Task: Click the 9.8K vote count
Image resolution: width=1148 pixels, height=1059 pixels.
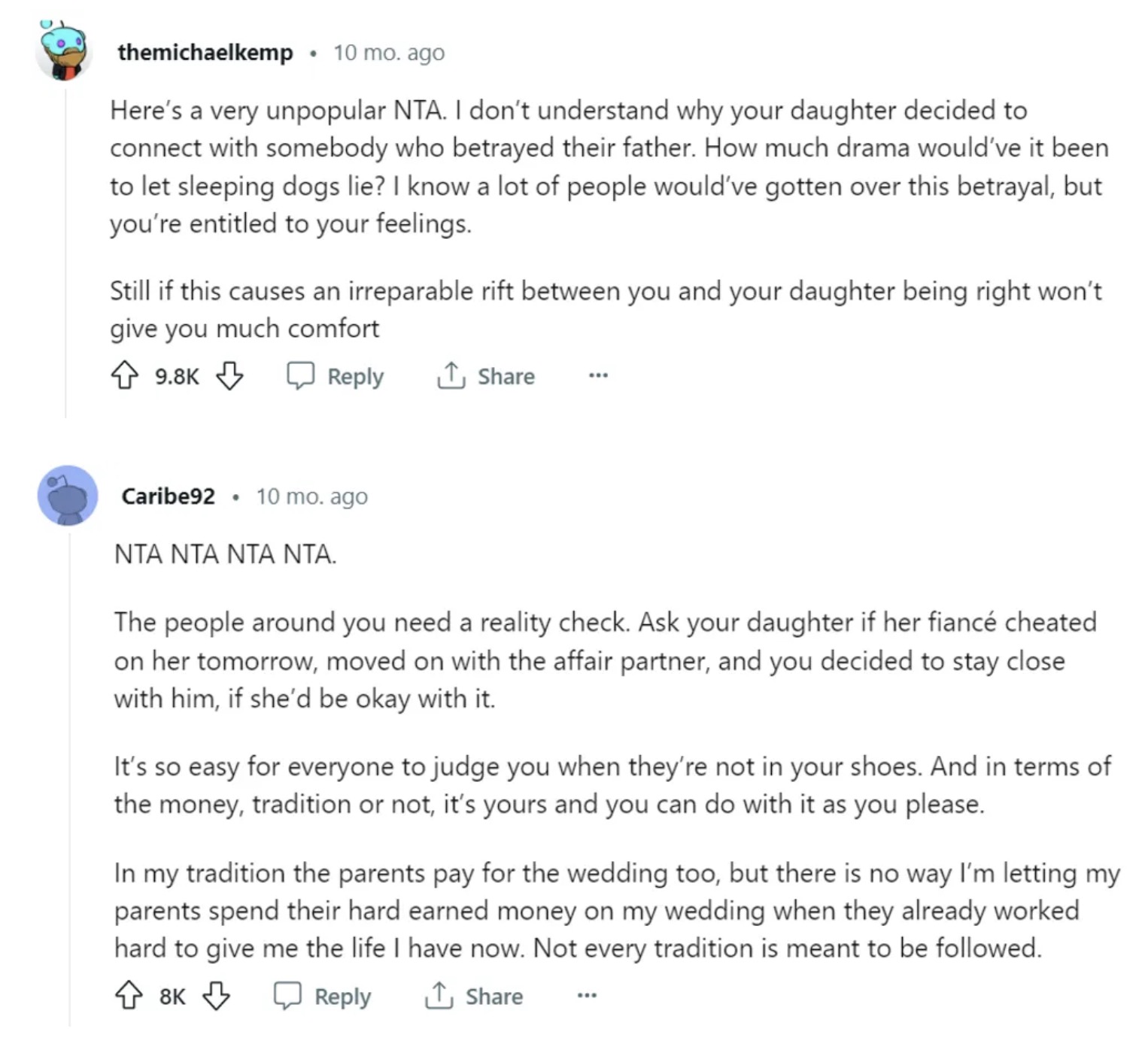Action: tap(177, 376)
